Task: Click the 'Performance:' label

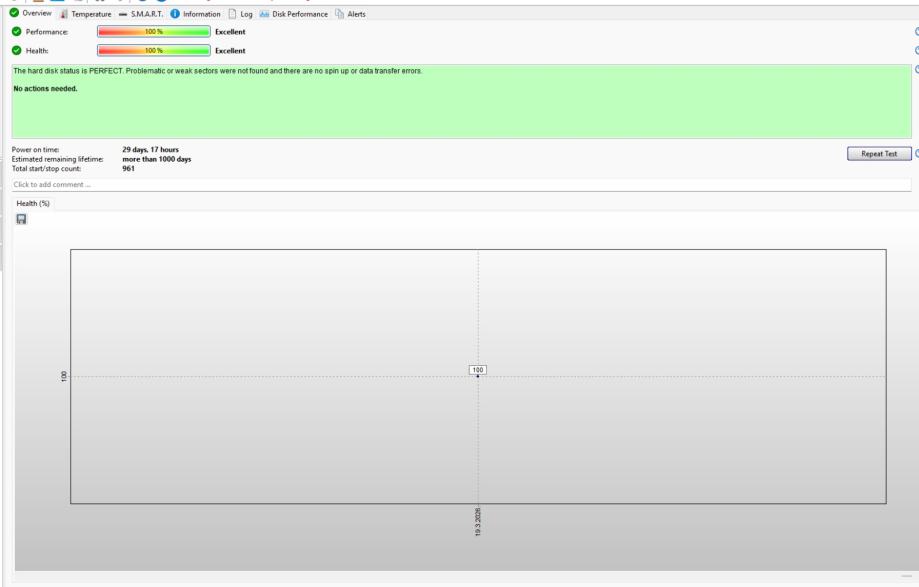Action: (x=47, y=32)
